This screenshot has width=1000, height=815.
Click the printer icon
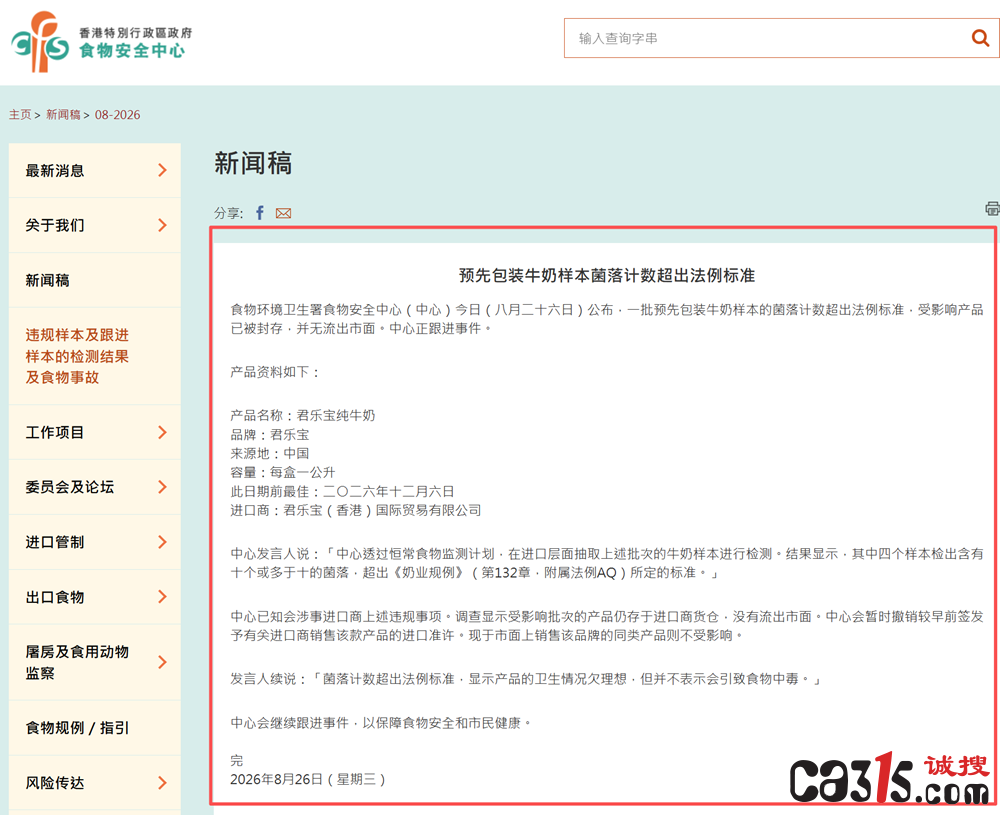pyautogui.click(x=992, y=209)
